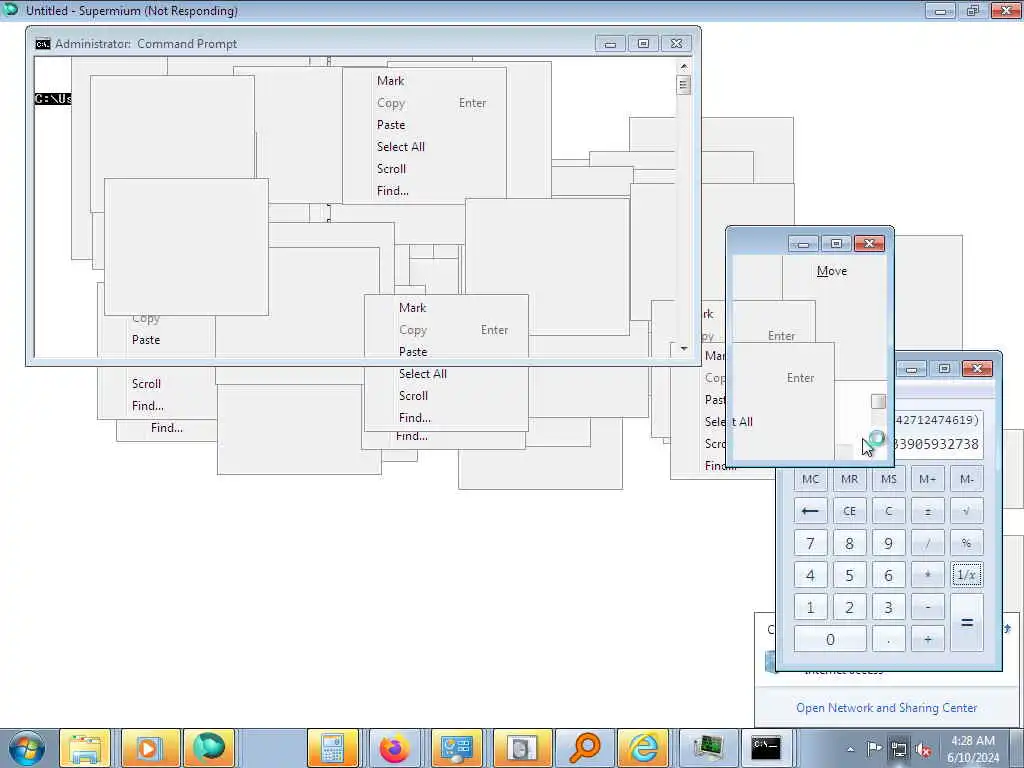Click the equals key in Calculator

click(x=967, y=622)
